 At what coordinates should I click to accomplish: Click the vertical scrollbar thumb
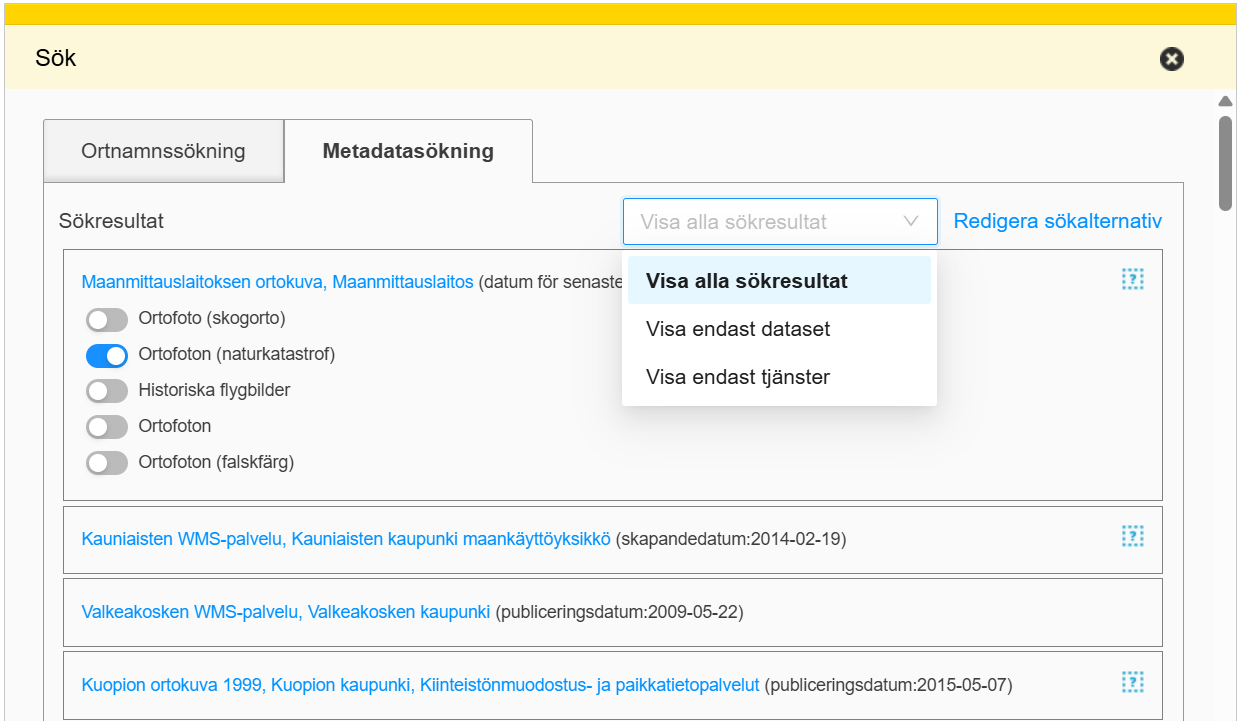1225,164
